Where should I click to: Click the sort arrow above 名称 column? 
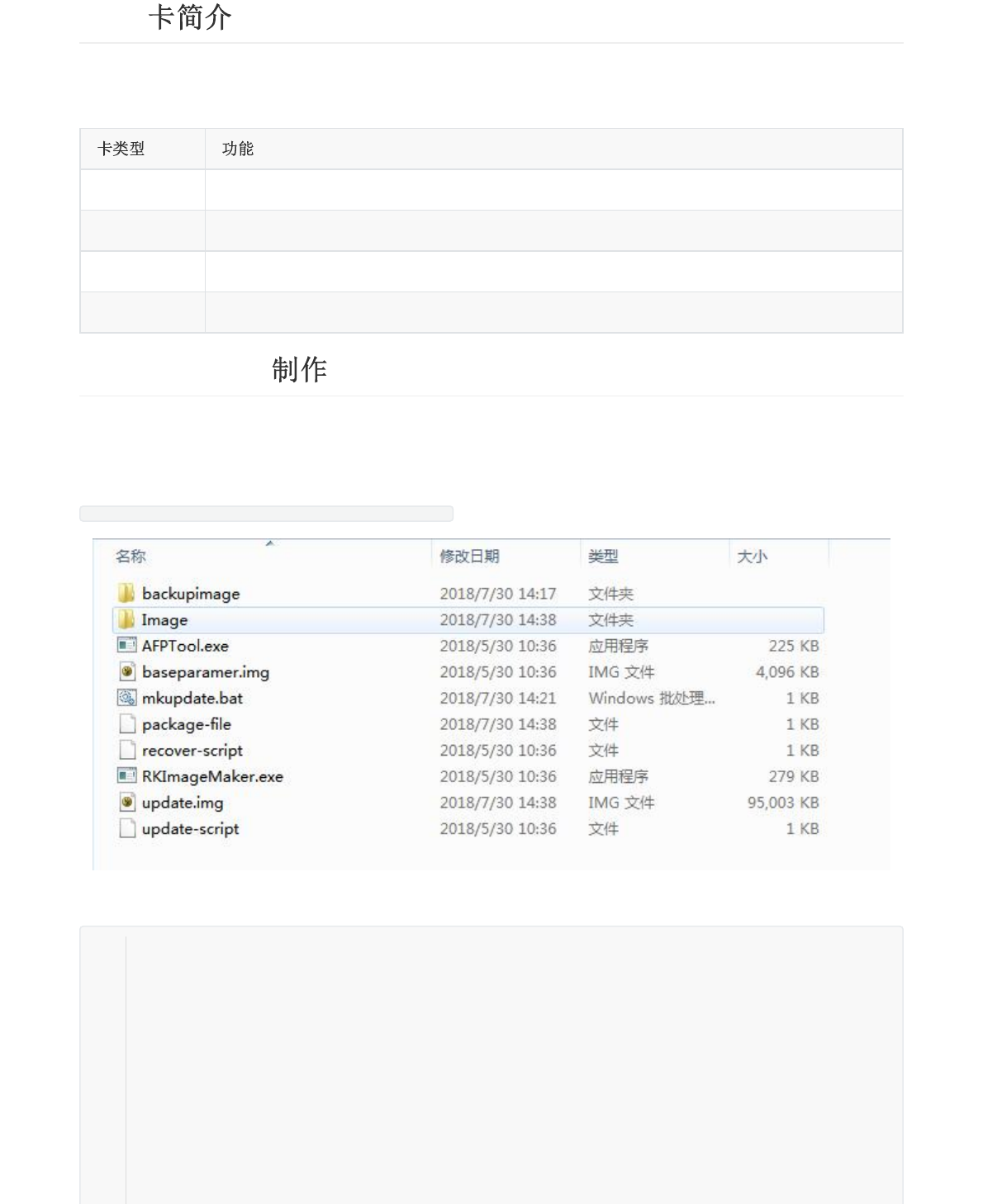[x=269, y=543]
